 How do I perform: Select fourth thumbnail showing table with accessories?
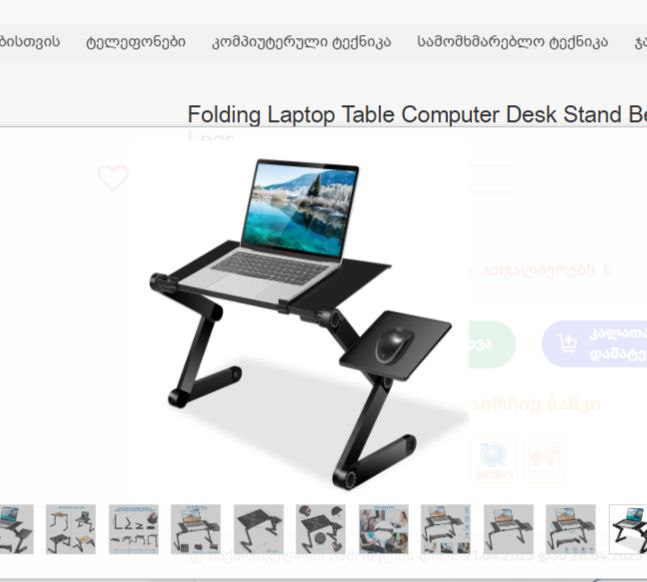pos(196,529)
